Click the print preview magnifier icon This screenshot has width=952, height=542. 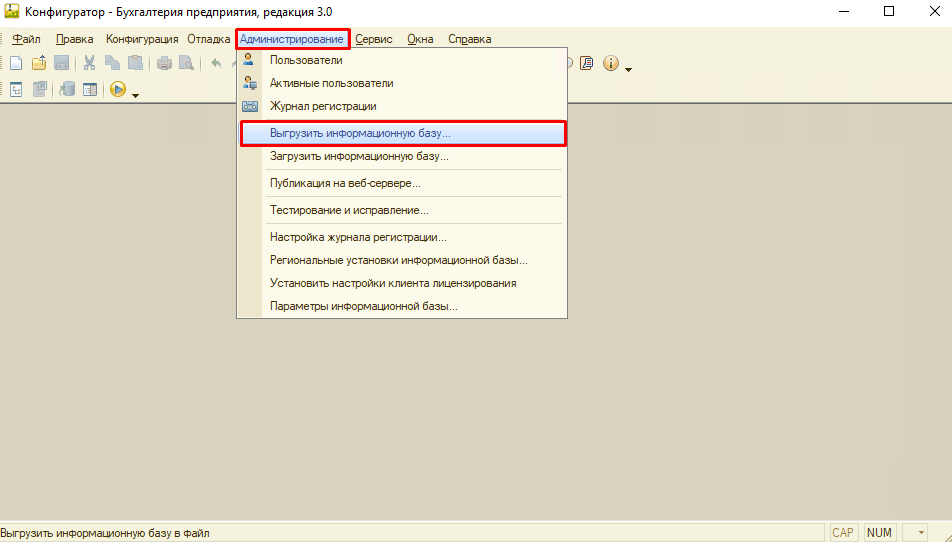[x=186, y=63]
